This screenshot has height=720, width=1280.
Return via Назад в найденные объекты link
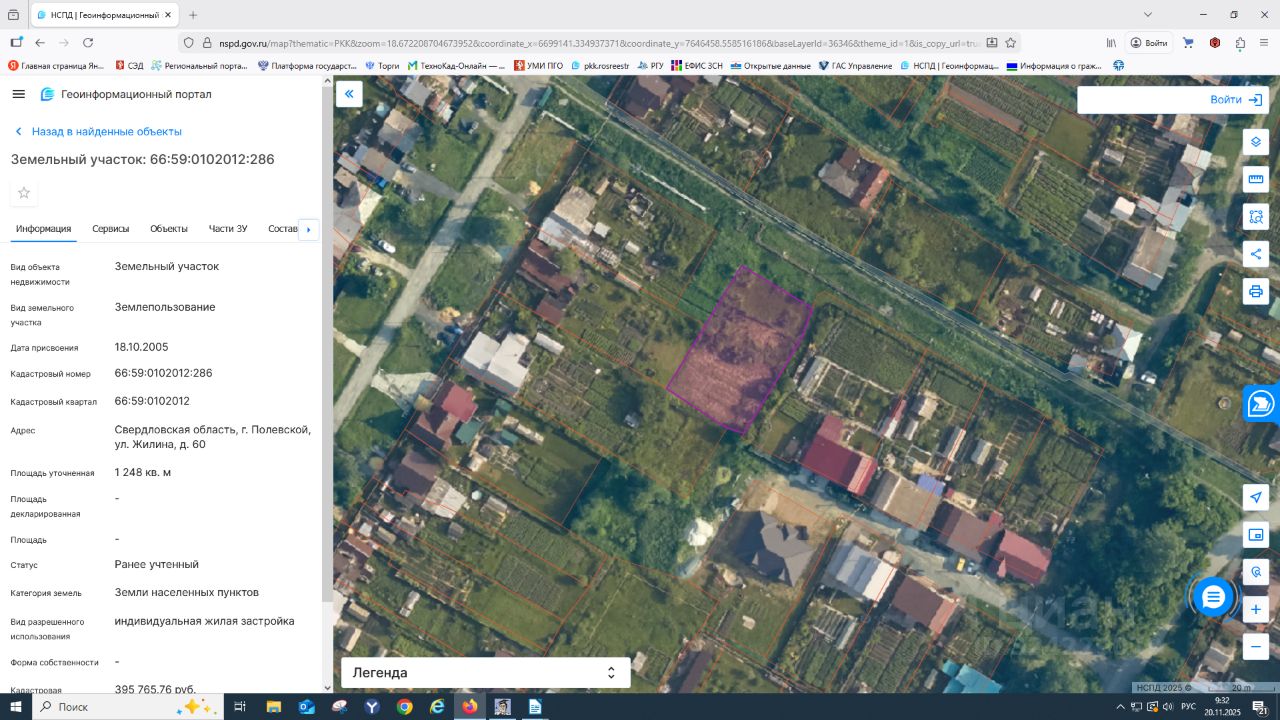coord(98,131)
